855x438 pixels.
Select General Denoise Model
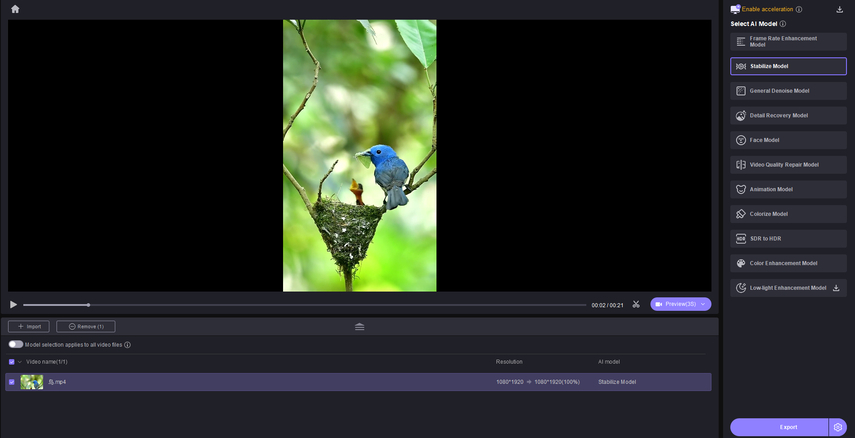click(x=788, y=91)
